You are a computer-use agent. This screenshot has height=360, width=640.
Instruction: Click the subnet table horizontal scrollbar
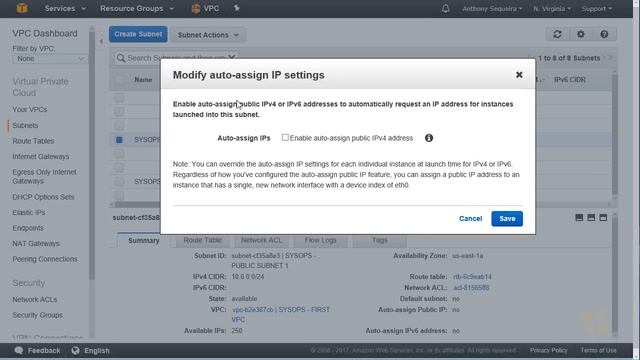click(135, 204)
